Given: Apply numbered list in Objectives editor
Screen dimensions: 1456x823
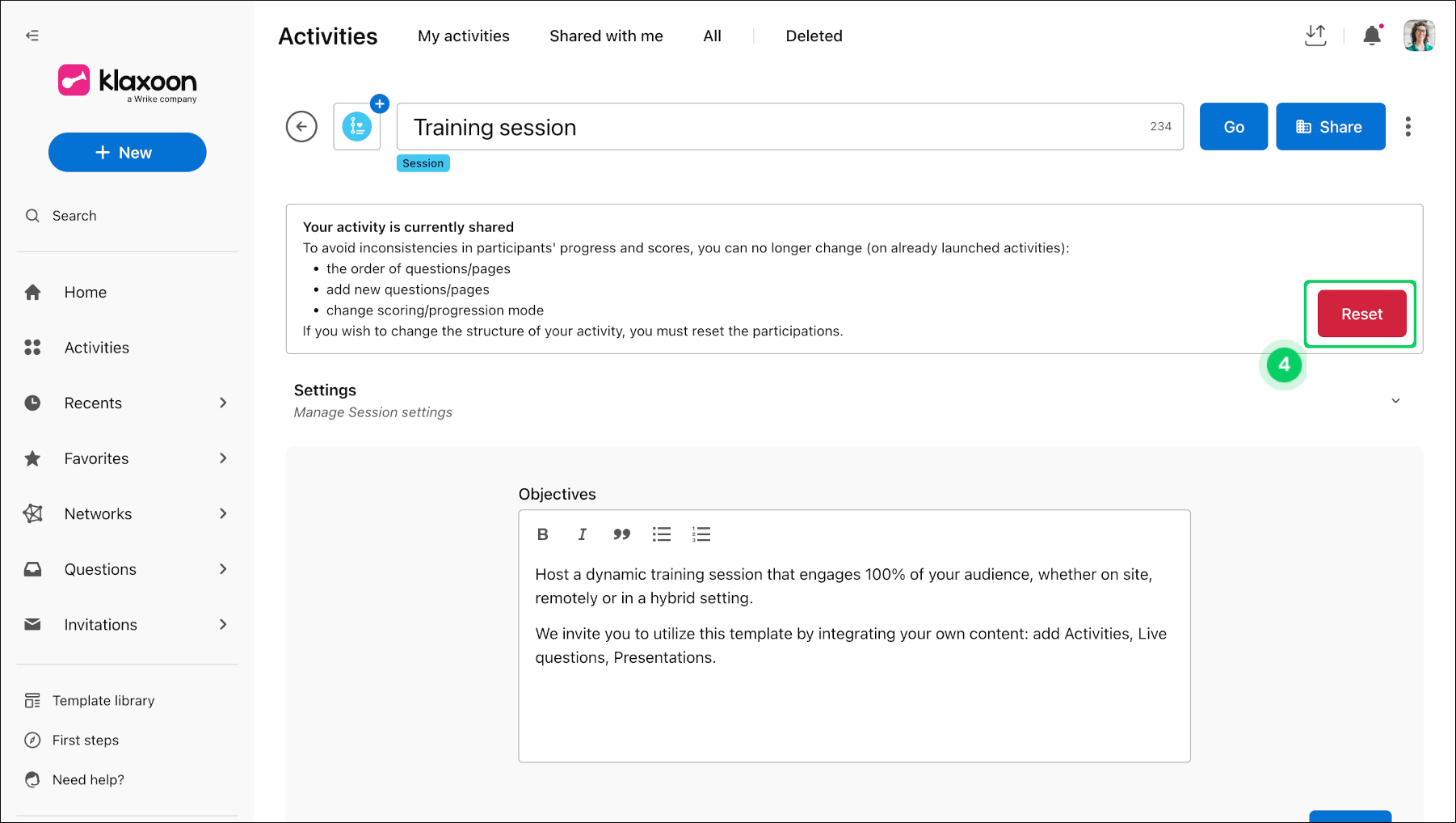Looking at the screenshot, I should coord(701,534).
